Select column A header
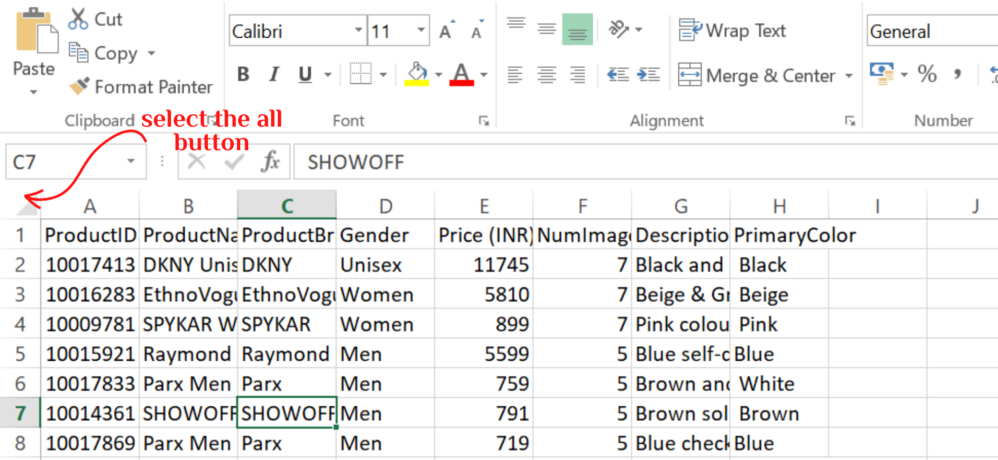The image size is (998, 460). point(90,206)
